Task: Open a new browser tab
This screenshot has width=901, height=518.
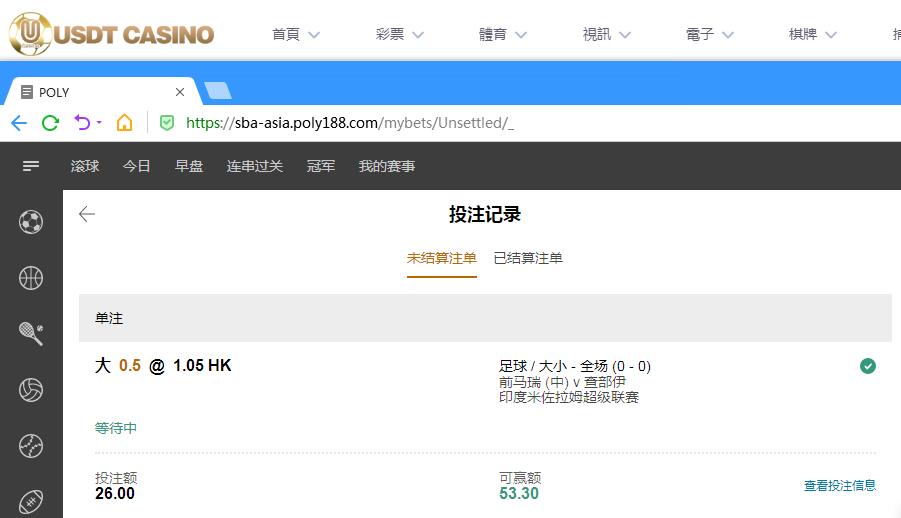Action: 218,91
